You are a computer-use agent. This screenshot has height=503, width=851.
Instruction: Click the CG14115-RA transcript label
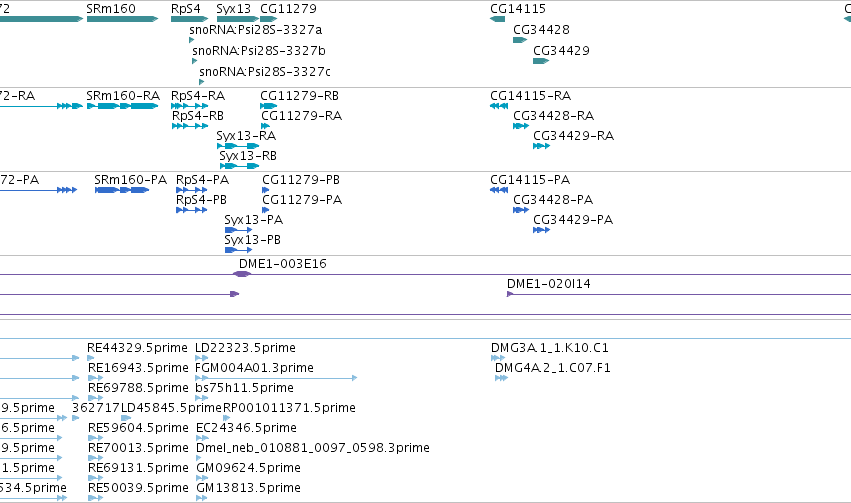(530, 96)
